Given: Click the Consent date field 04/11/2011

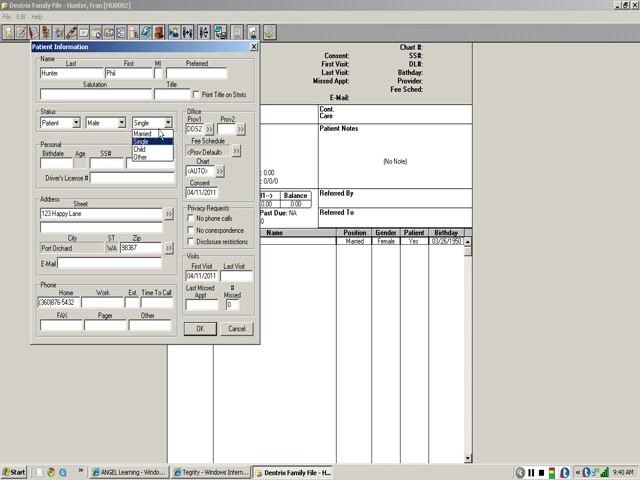Looking at the screenshot, I should pyautogui.click(x=201, y=192).
